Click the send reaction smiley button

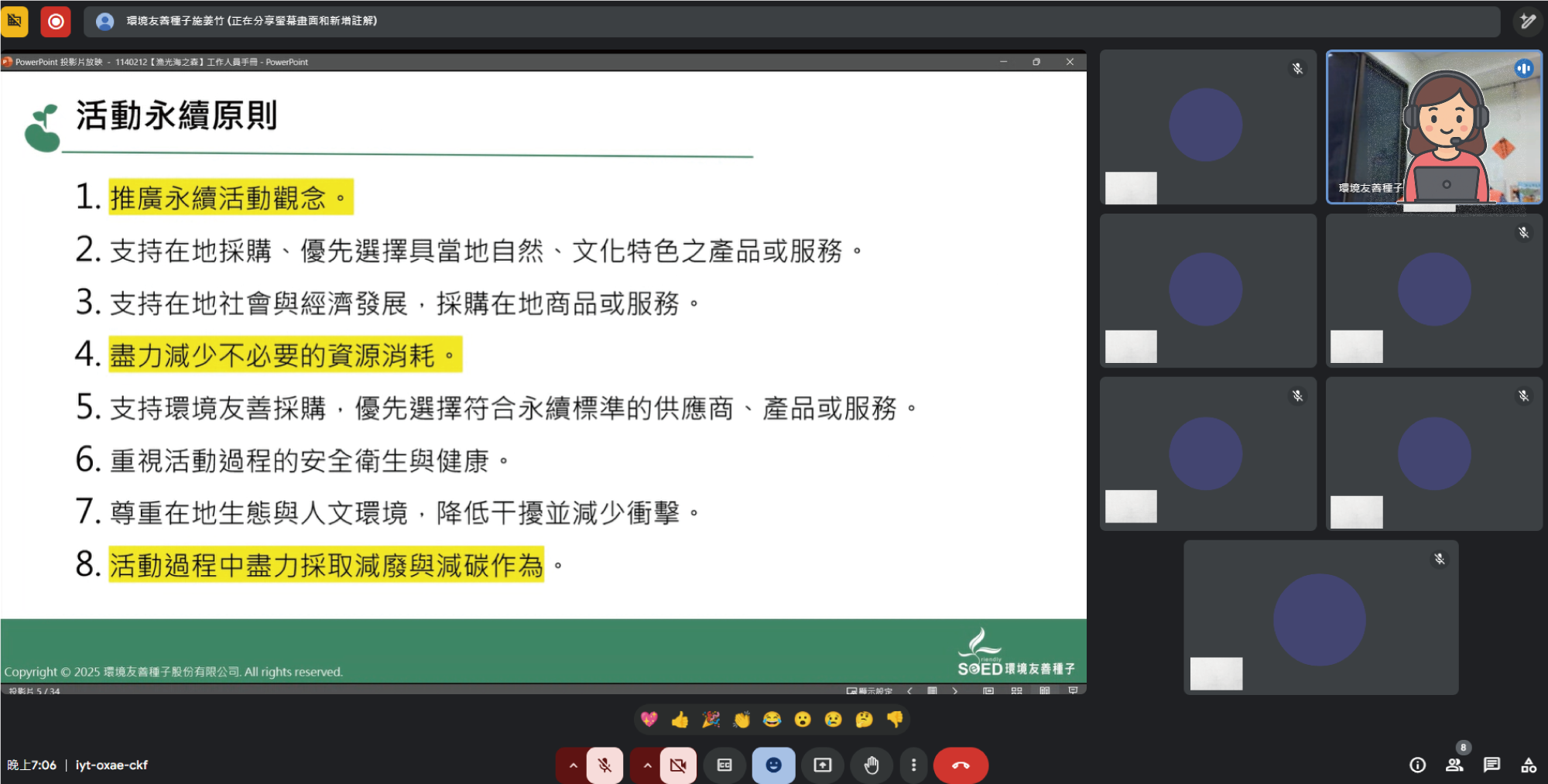pos(773,765)
